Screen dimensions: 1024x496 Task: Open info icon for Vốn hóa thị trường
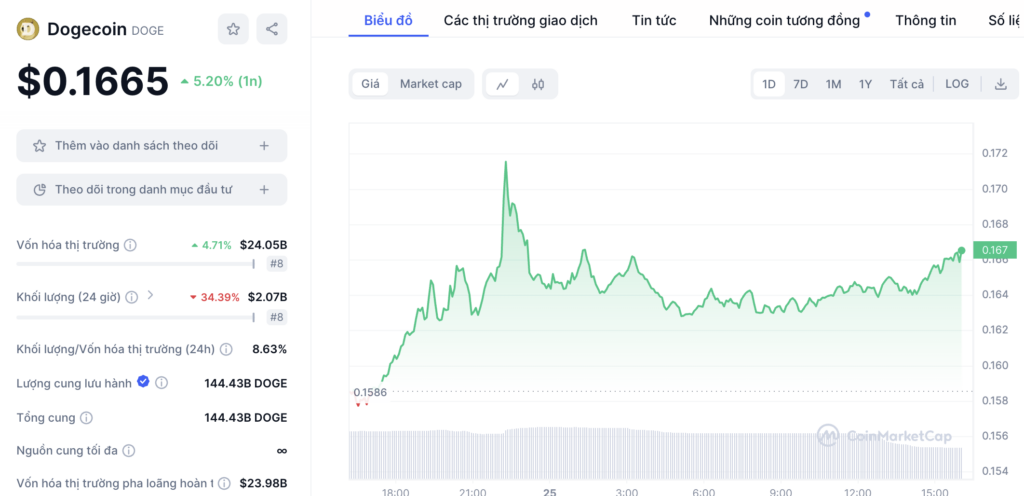pyautogui.click(x=130, y=245)
